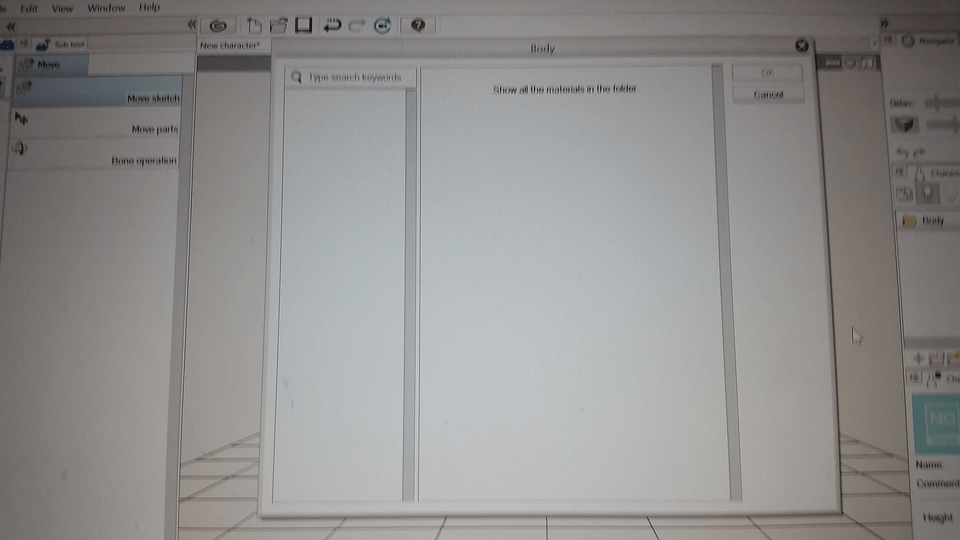Viewport: 960px width, 540px height.
Task: Click the Body folder entry label
Action: [933, 220]
